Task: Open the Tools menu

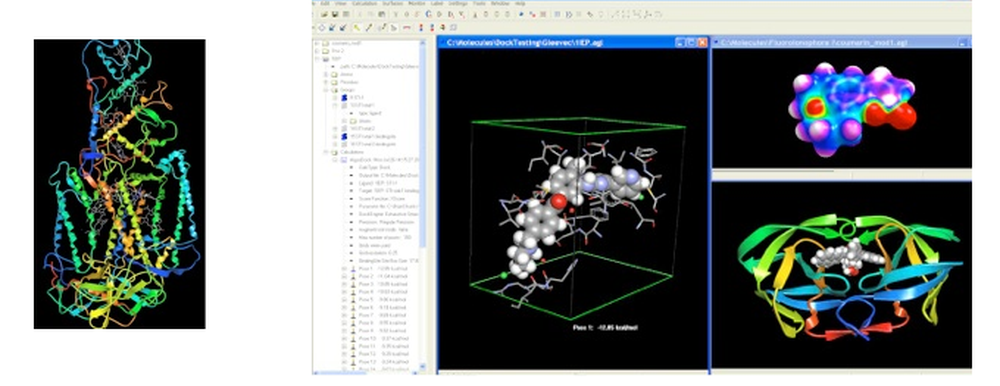Action: coord(478,4)
